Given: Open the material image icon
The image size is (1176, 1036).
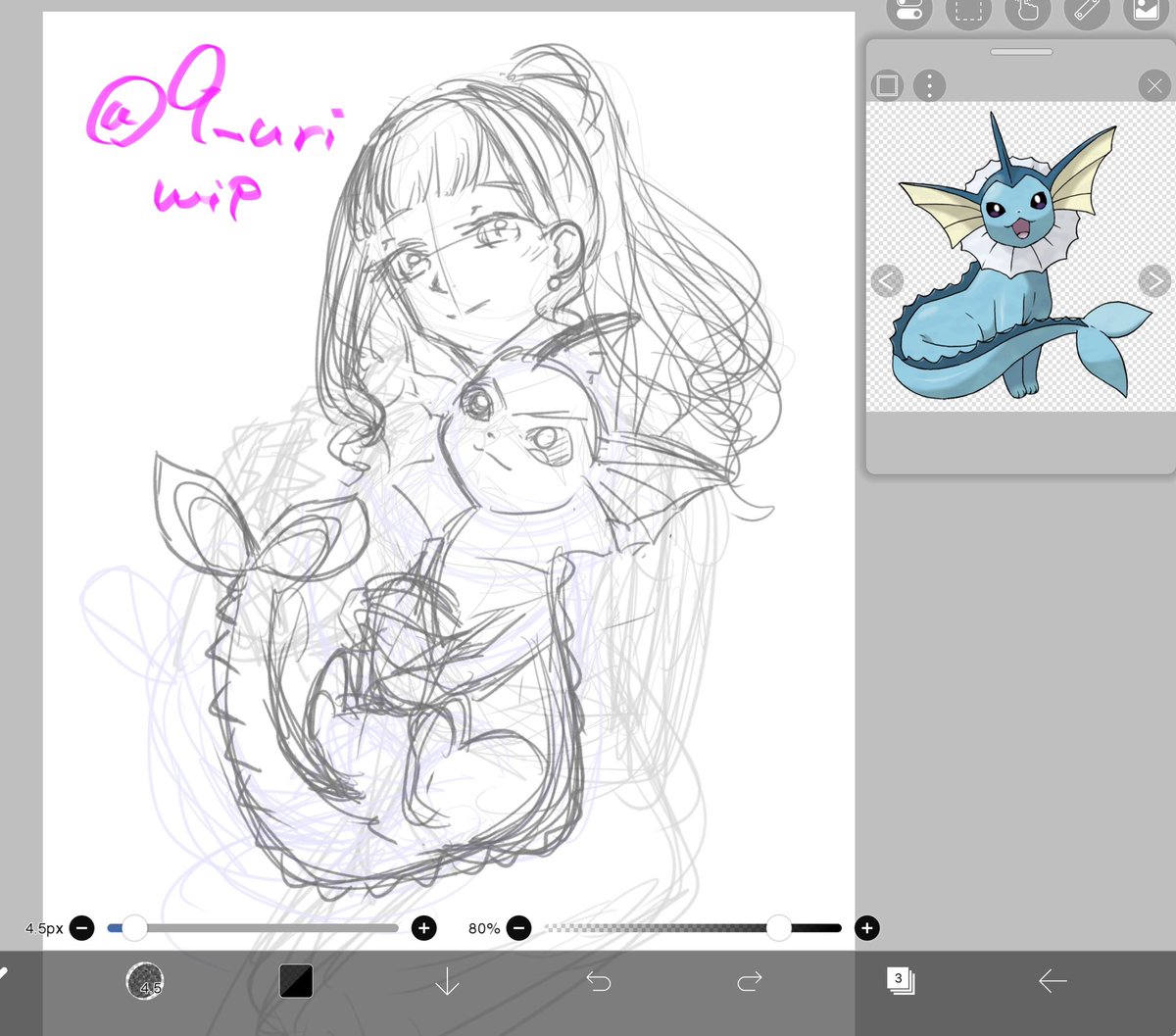Looking at the screenshot, I should click(x=1146, y=10).
